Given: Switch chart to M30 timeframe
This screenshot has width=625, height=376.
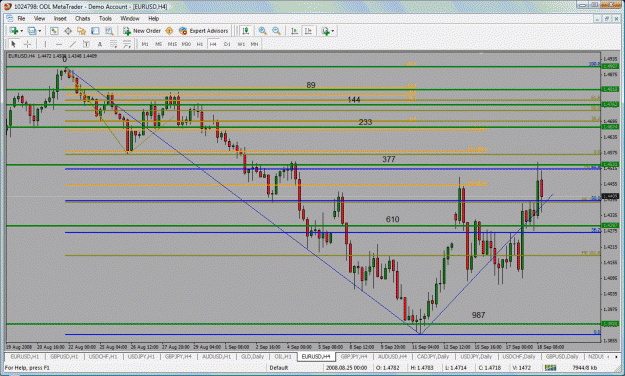Looking at the screenshot, I should (186, 44).
